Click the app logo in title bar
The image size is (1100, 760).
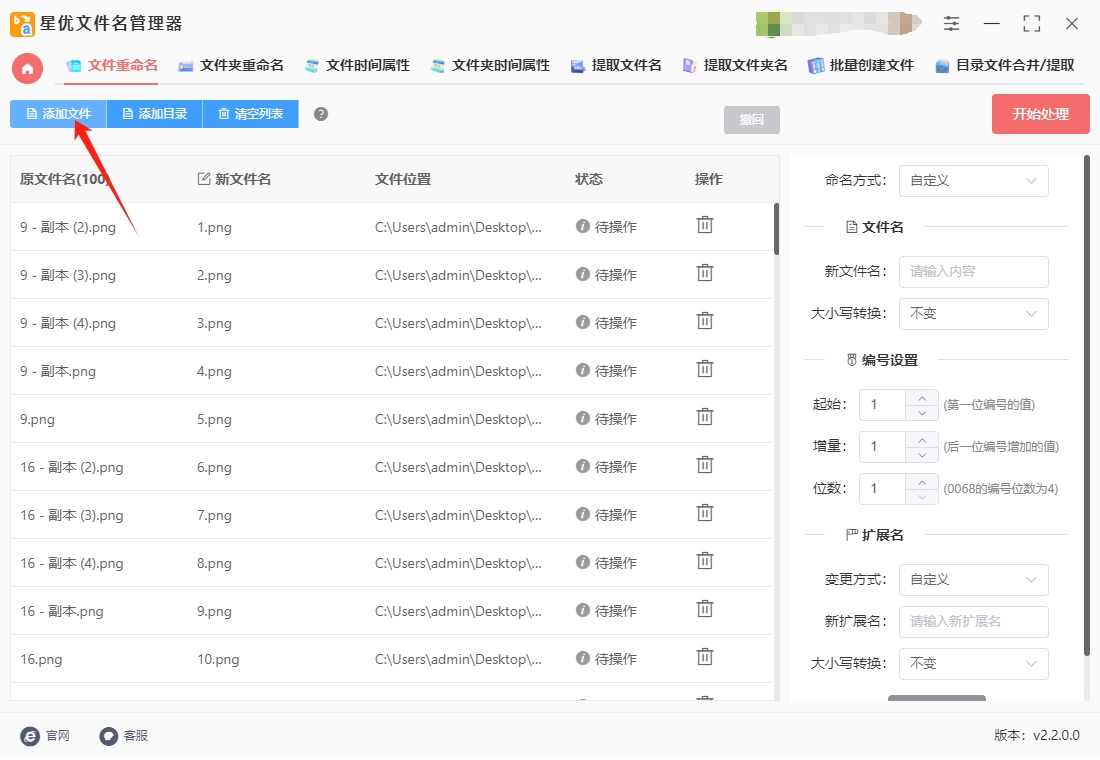[22, 24]
